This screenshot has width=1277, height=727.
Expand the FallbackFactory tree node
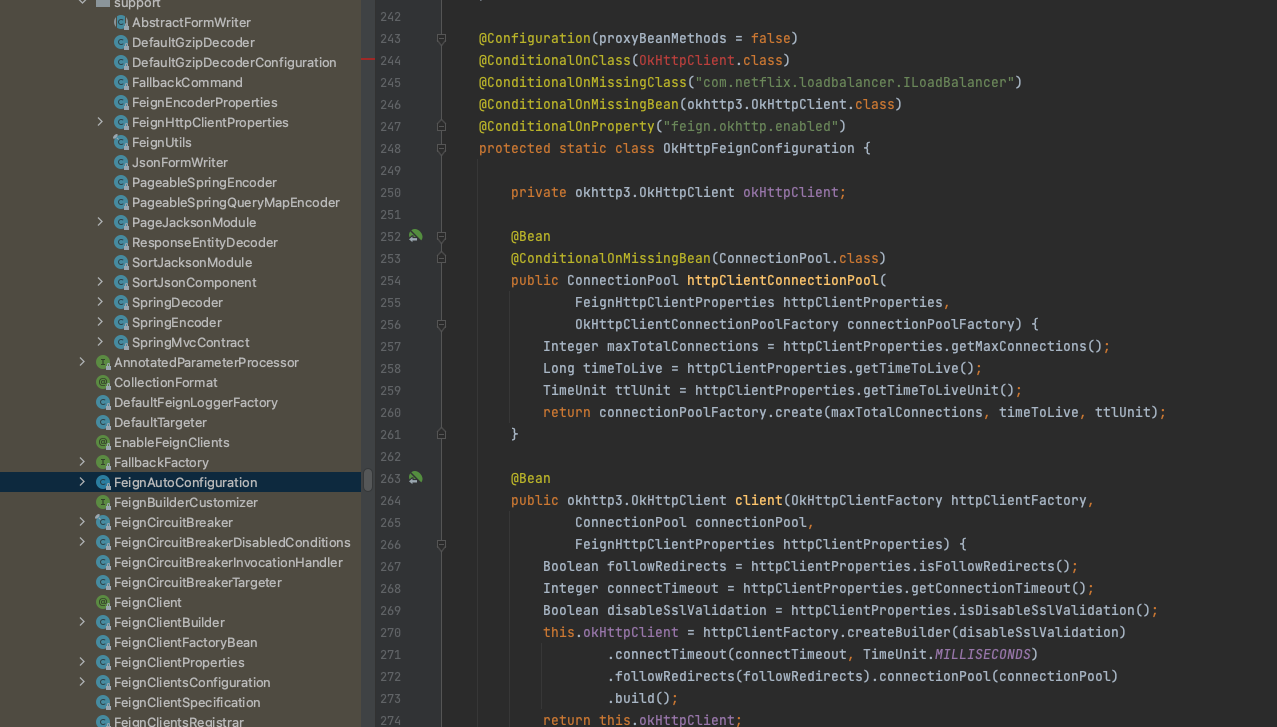(x=82, y=462)
